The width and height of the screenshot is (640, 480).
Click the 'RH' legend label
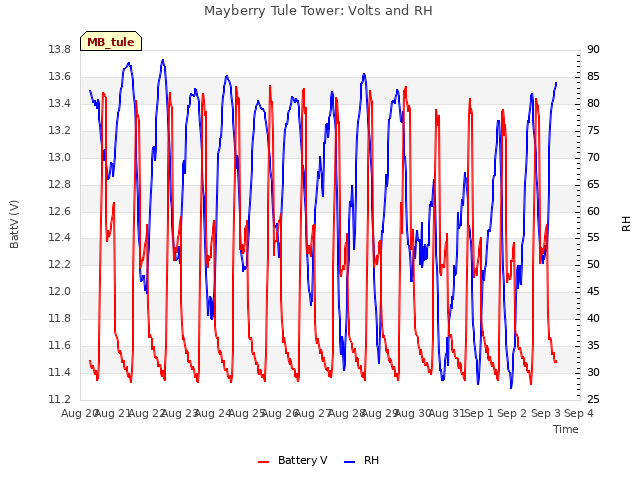371,460
